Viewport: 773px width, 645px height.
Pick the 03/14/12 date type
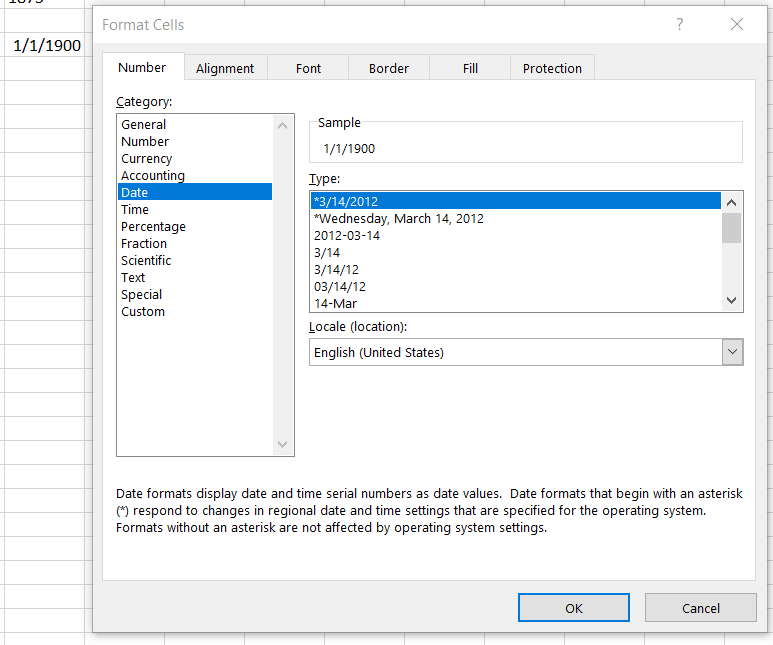[516, 287]
